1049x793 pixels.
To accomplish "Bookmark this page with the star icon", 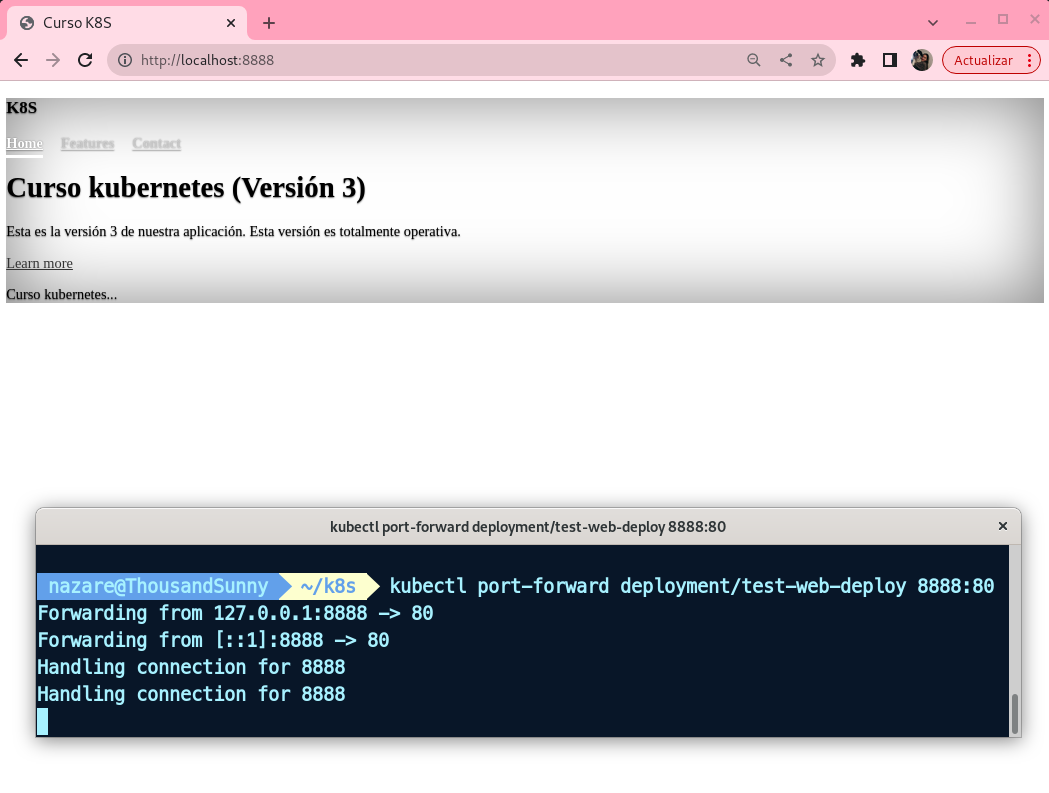I will [x=818, y=60].
